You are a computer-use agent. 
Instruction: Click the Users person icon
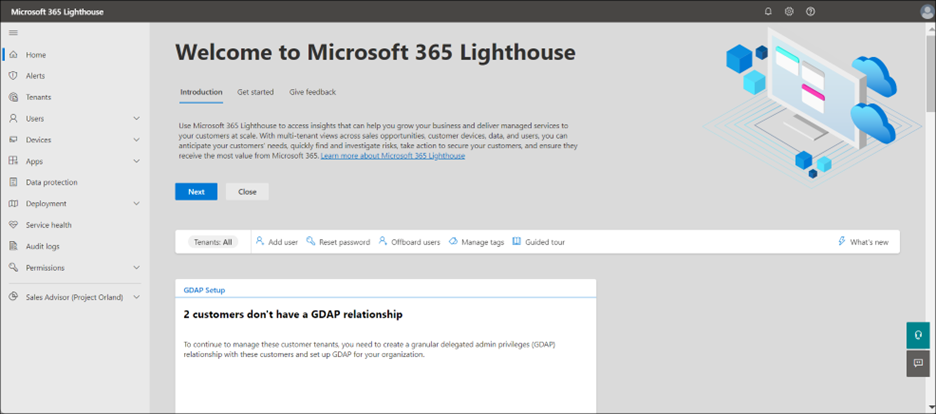click(13, 118)
